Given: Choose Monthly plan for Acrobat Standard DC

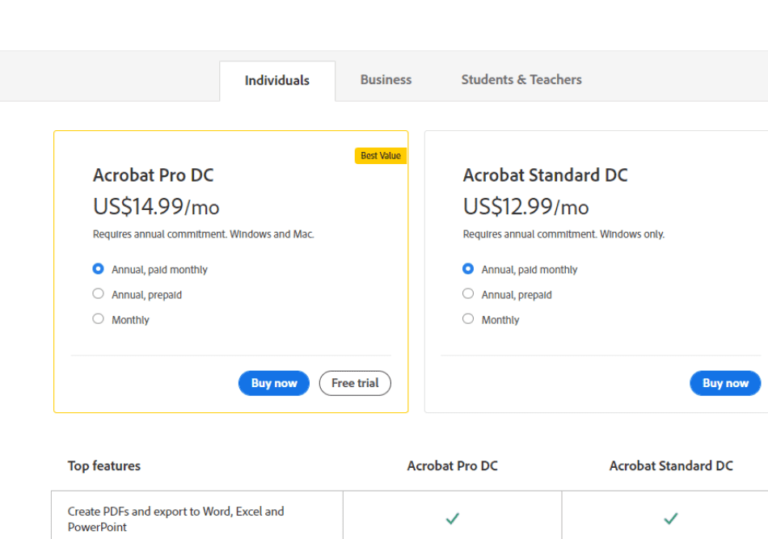Looking at the screenshot, I should 468,319.
